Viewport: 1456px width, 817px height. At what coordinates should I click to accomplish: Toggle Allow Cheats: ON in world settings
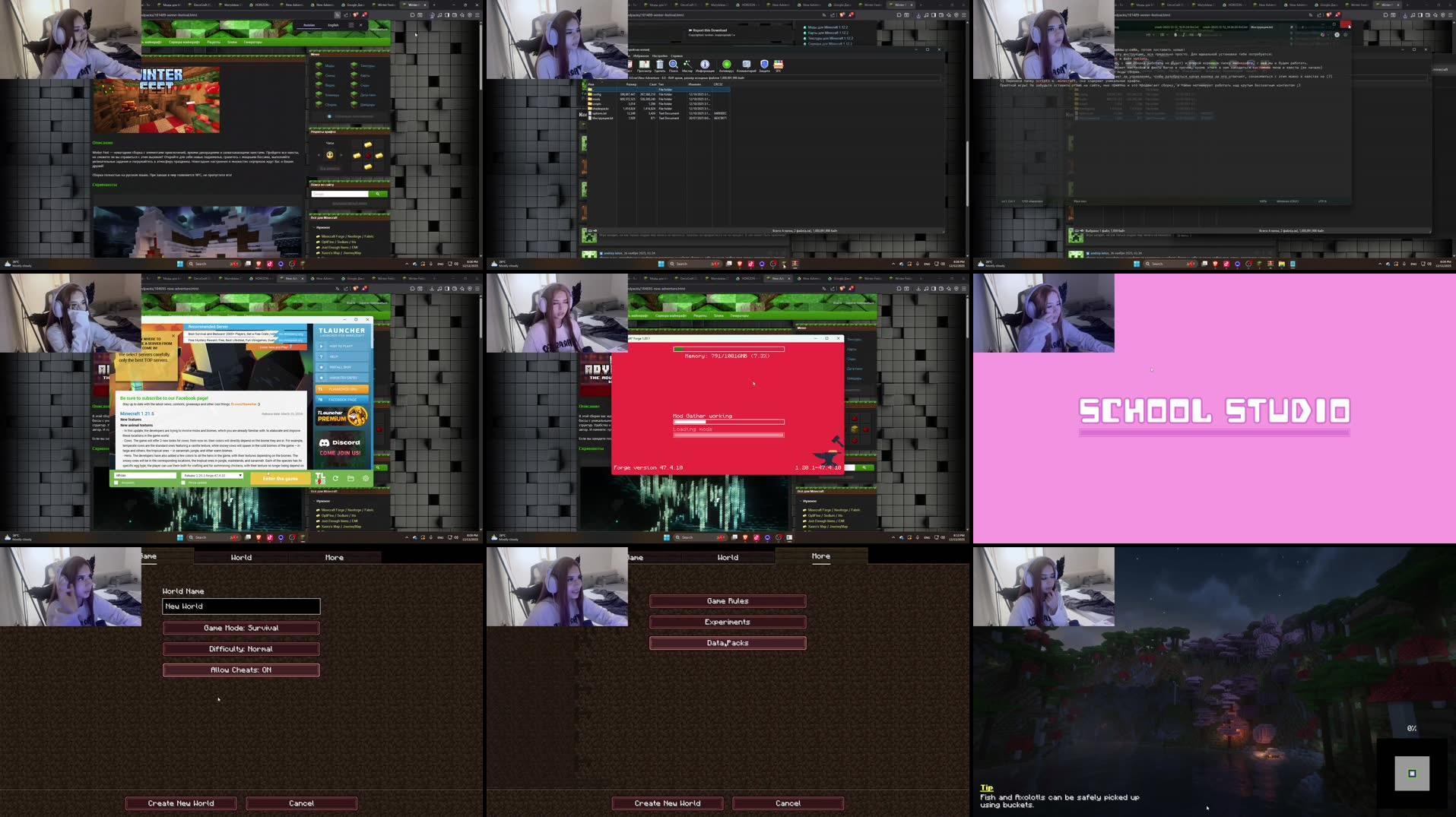click(241, 670)
